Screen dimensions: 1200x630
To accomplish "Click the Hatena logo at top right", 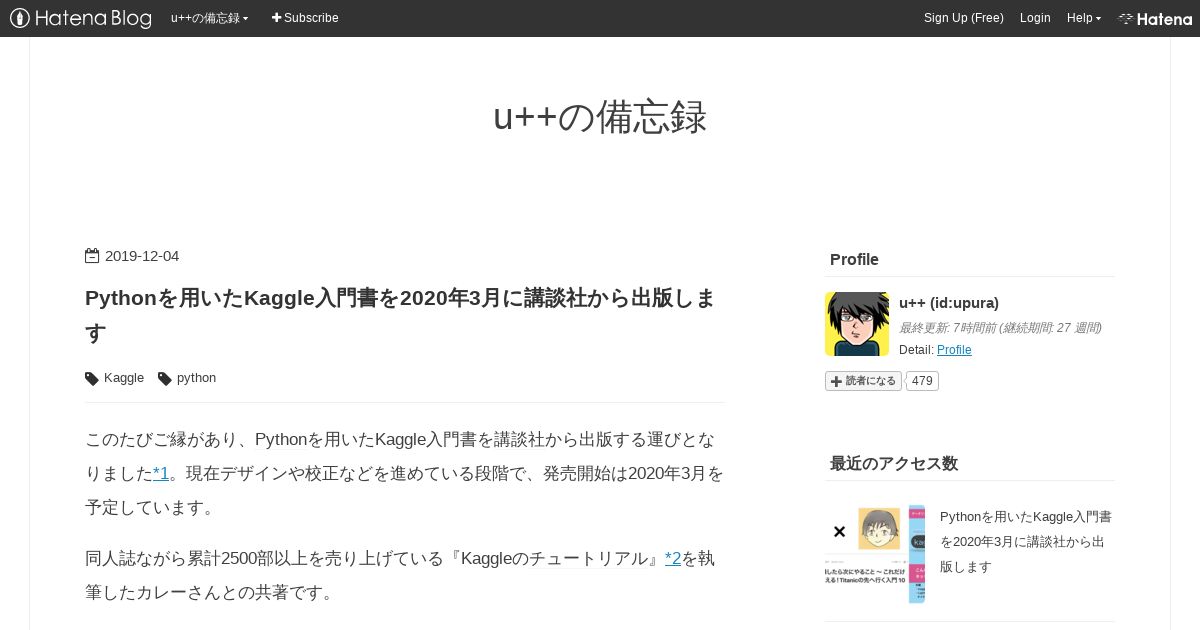I will pyautogui.click(x=1155, y=18).
